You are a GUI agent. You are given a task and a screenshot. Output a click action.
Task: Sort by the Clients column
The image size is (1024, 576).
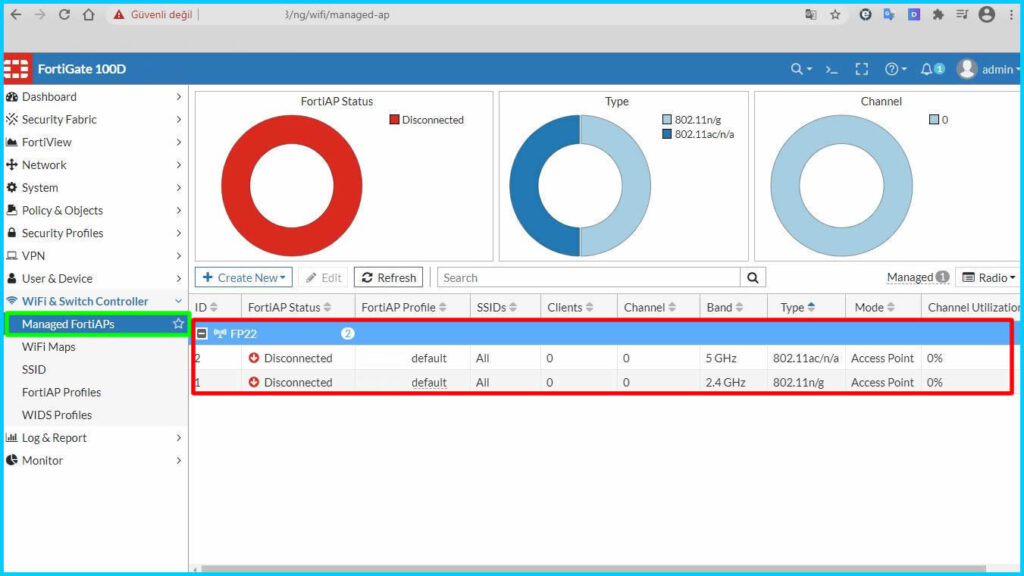tap(570, 308)
